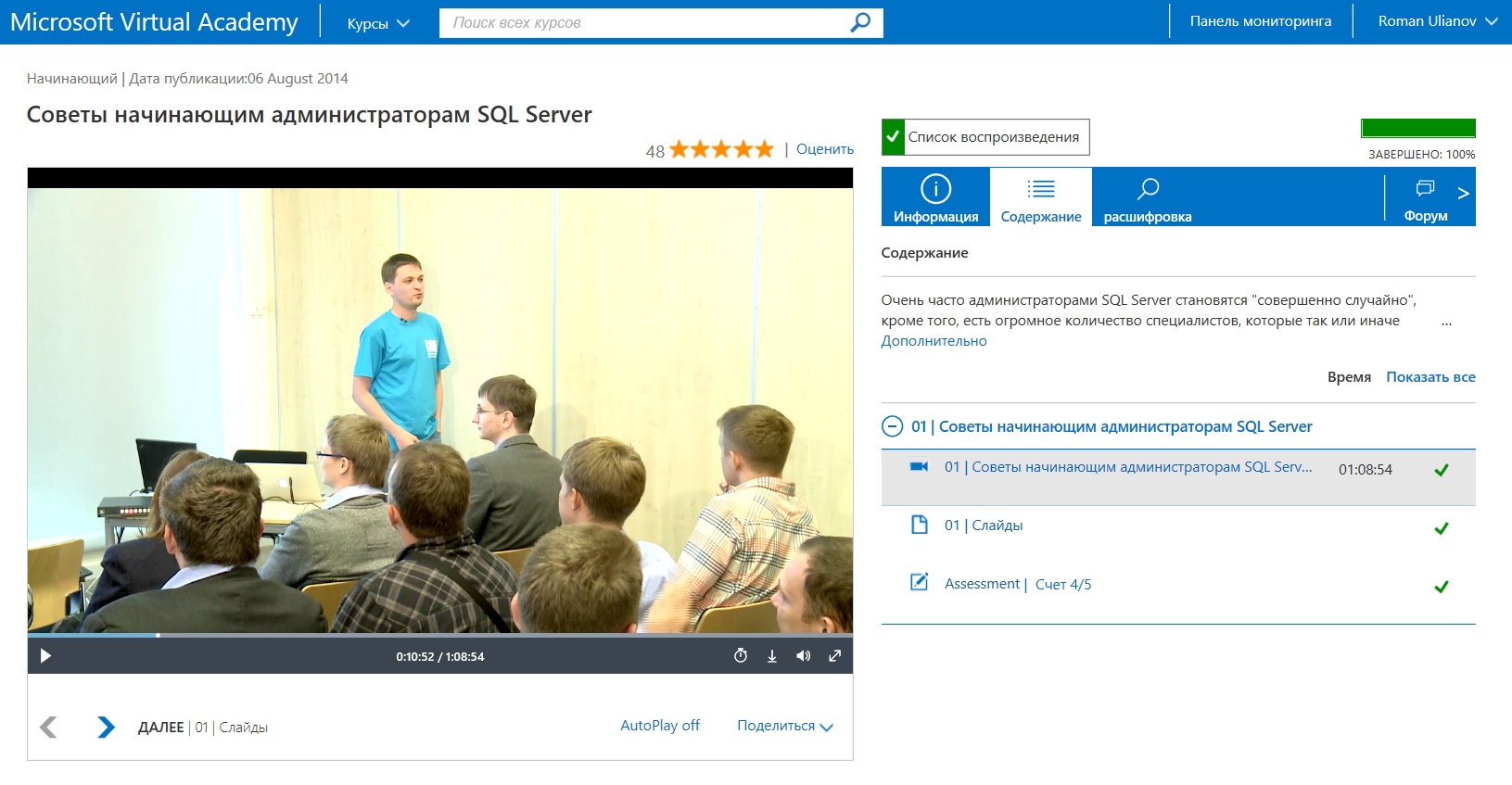Select the Содержание tab
This screenshot has height=785, width=1512.
click(1041, 197)
